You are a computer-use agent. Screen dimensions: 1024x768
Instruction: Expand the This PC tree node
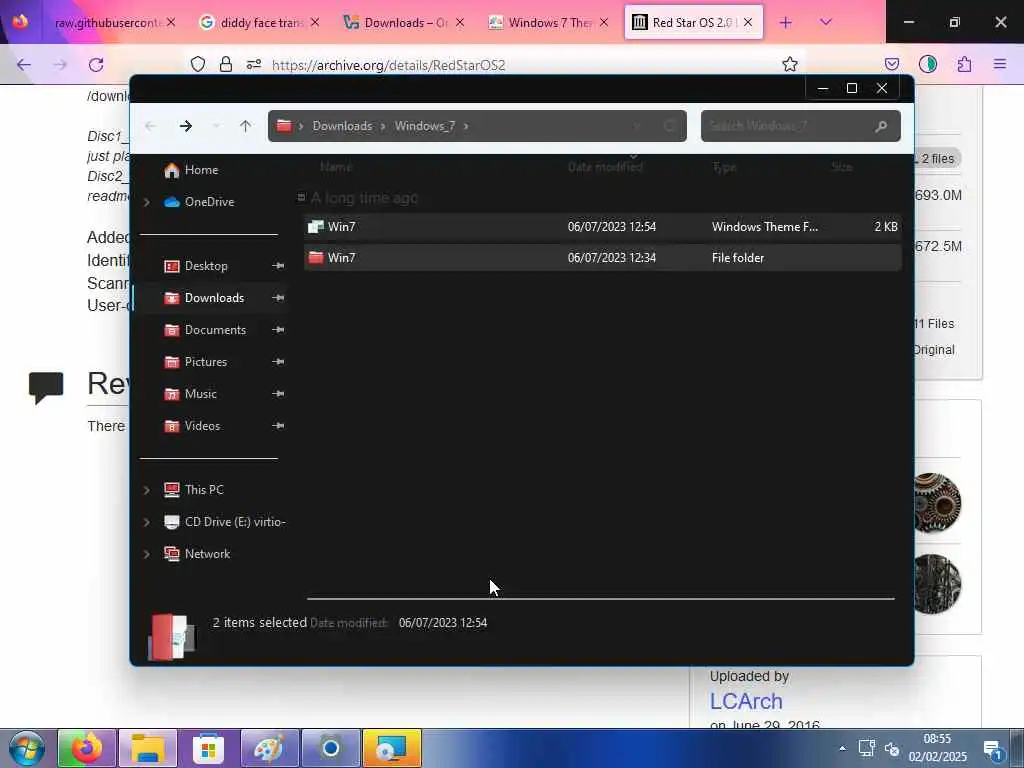click(x=147, y=490)
